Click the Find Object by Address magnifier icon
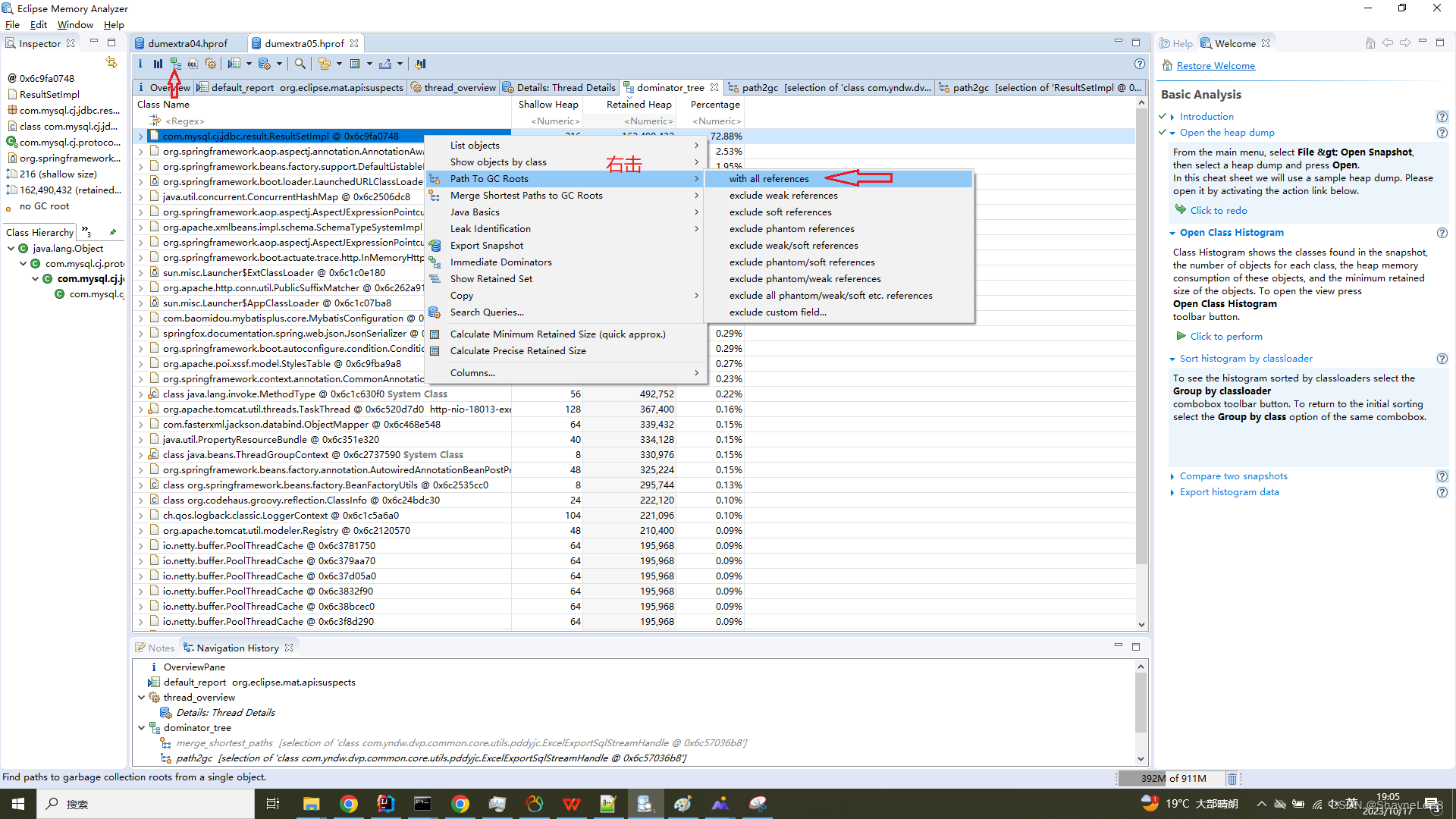 300,64
